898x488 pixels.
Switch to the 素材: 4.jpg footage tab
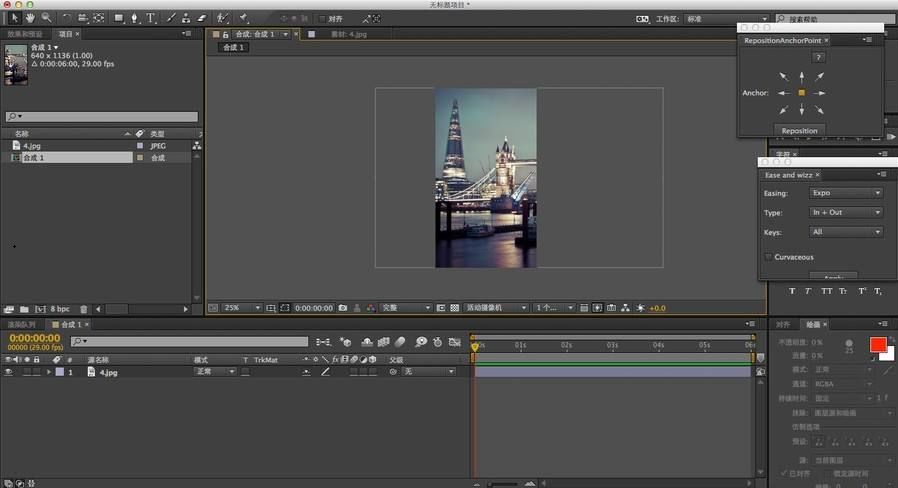348,34
